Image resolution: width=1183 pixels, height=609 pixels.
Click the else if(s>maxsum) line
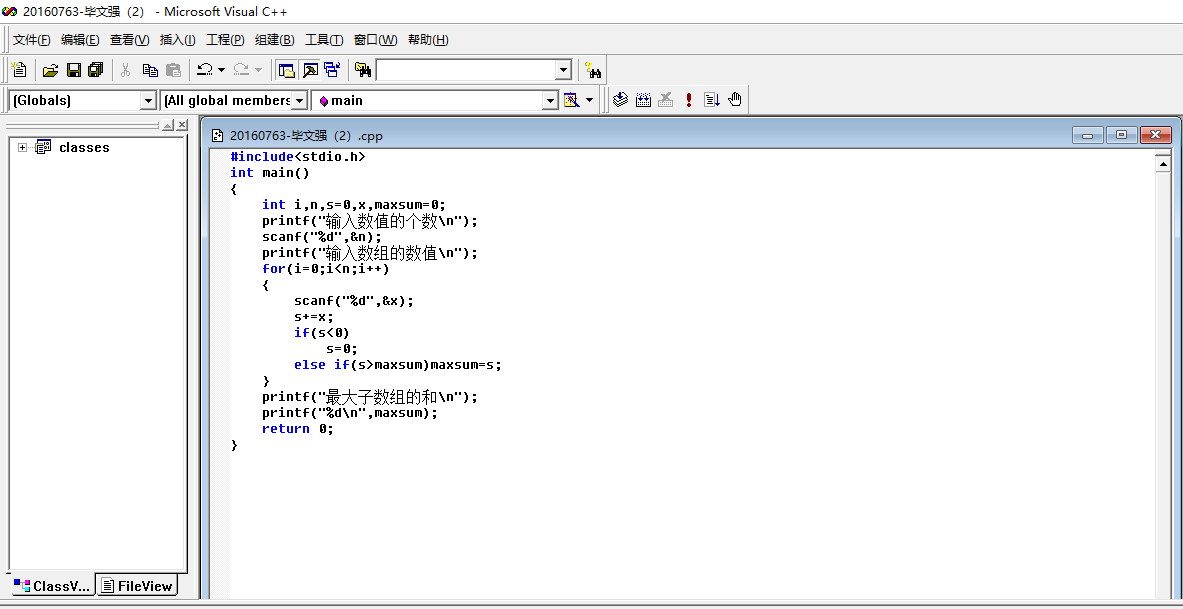398,364
